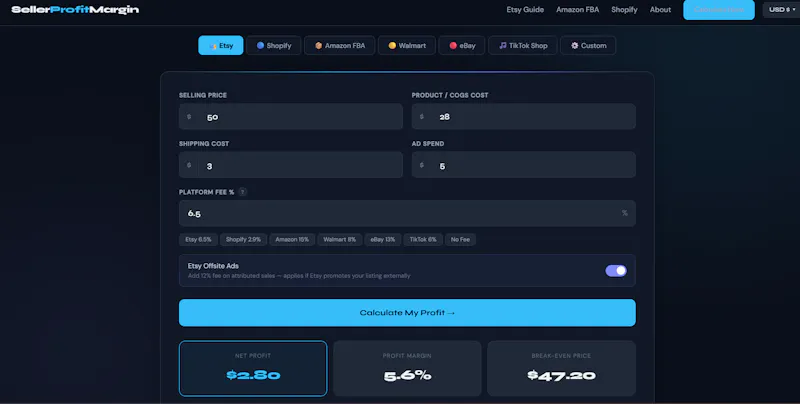
Task: Select the Amazon FBA platform tab
Action: click(340, 45)
